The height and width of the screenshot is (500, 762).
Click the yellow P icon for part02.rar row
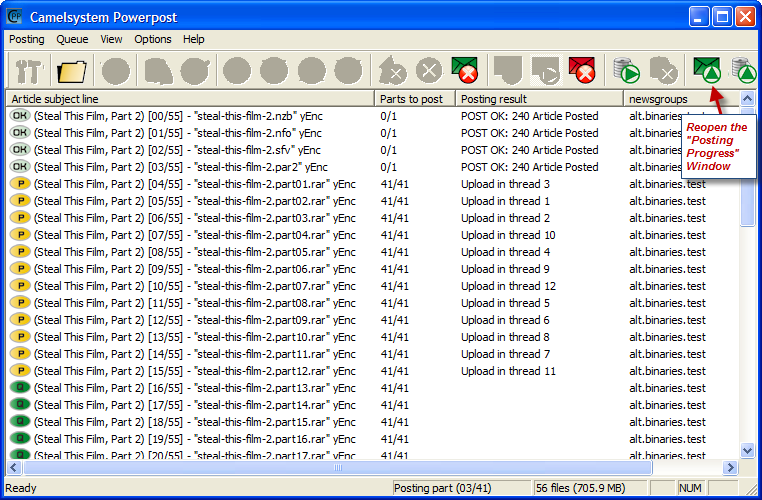(x=20, y=201)
